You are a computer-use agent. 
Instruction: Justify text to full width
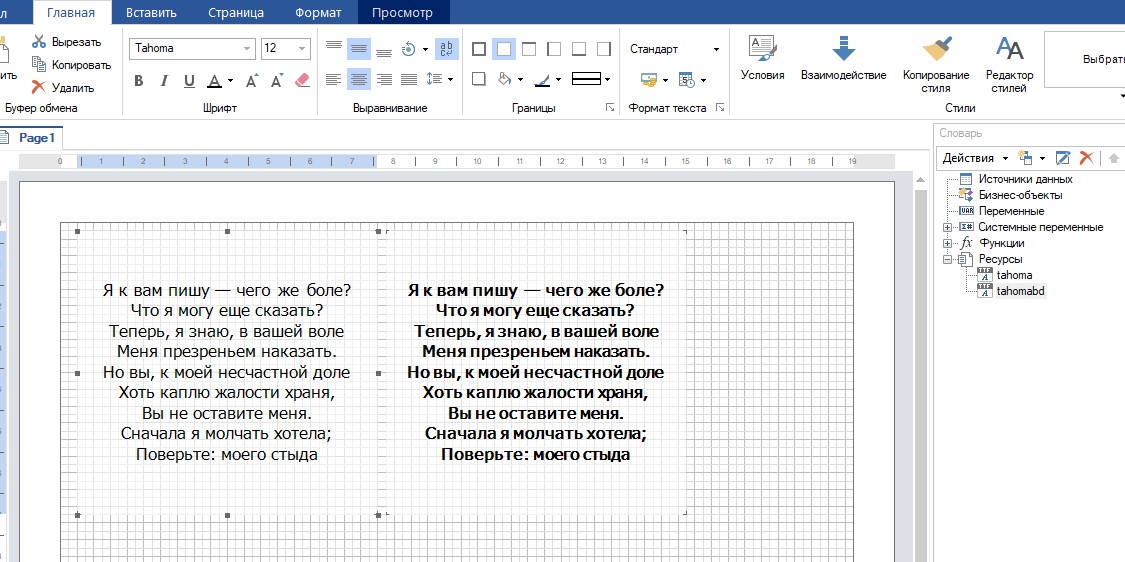pos(409,79)
